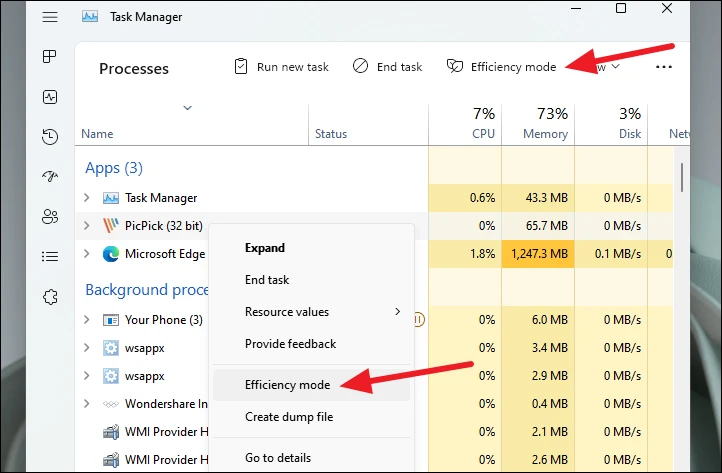Click the 0.6% CPU cell

(x=465, y=198)
